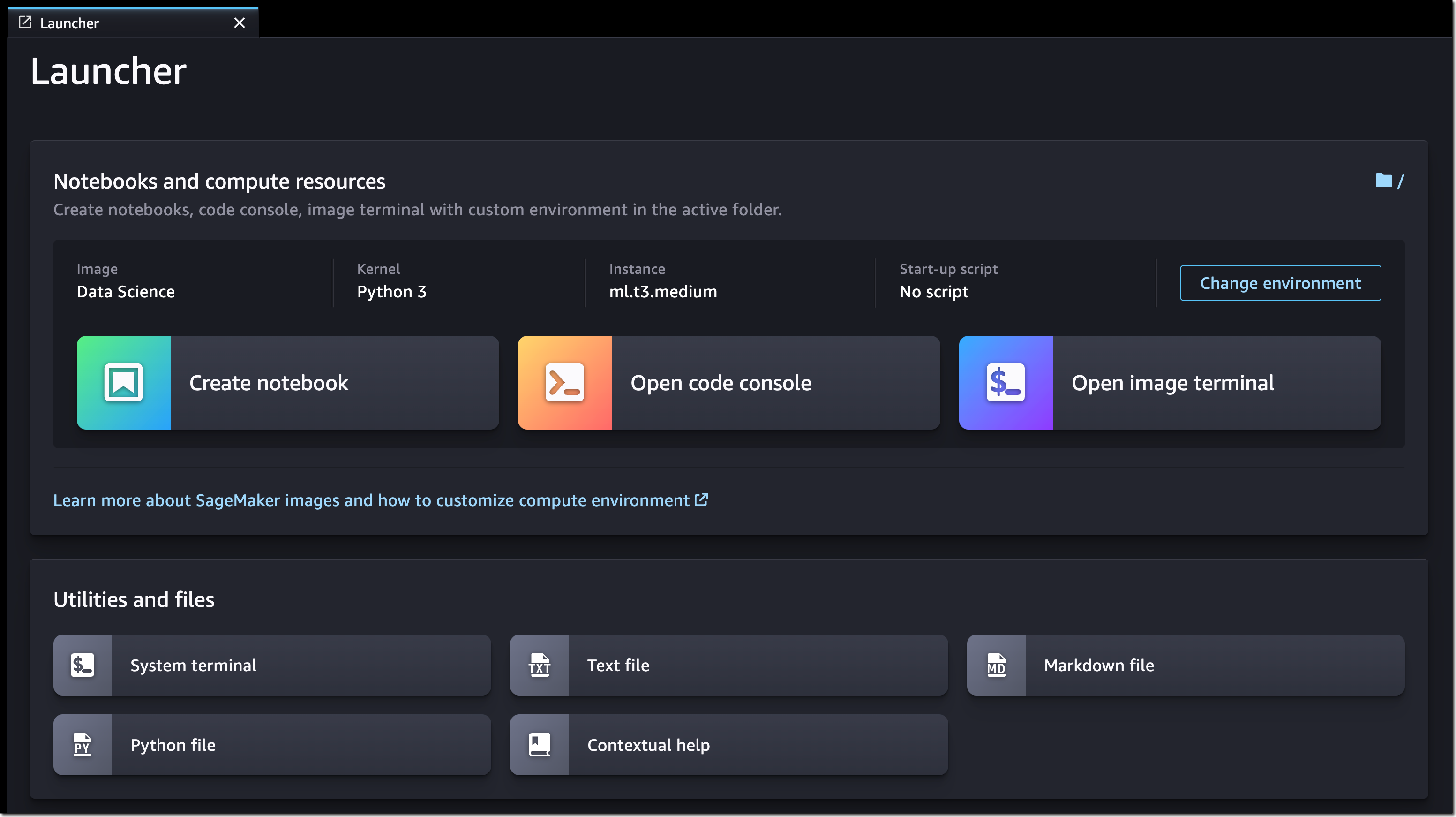Click the Data Science image value
Screen dimensions: 1456x817
126,292
